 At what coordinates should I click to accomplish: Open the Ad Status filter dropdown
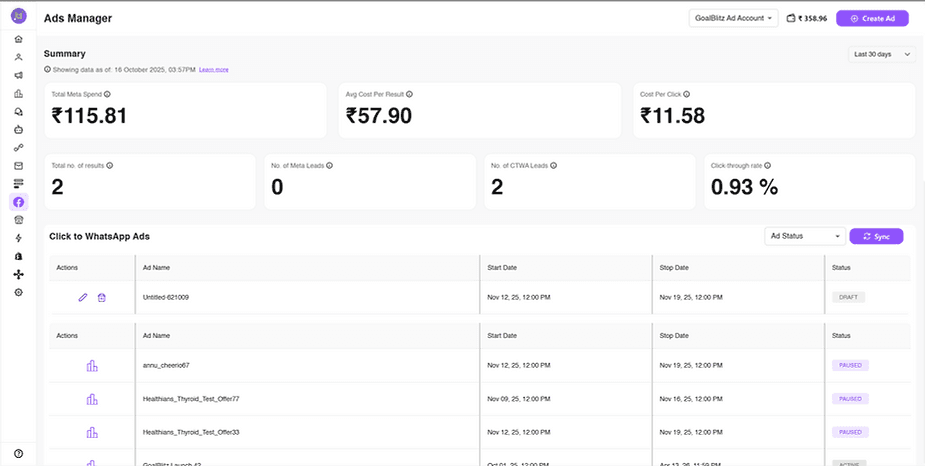(x=803, y=236)
